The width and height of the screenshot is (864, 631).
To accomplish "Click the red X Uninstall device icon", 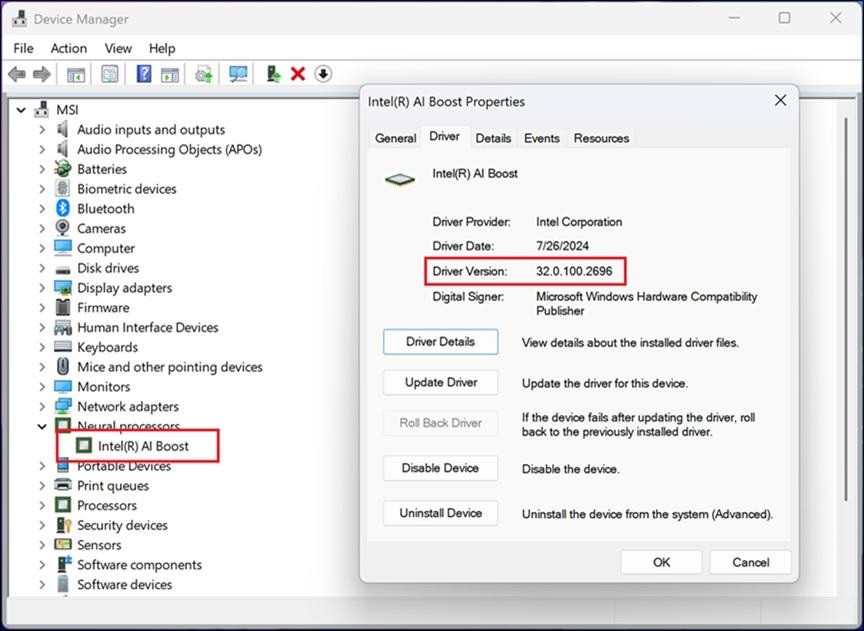I will (298, 74).
